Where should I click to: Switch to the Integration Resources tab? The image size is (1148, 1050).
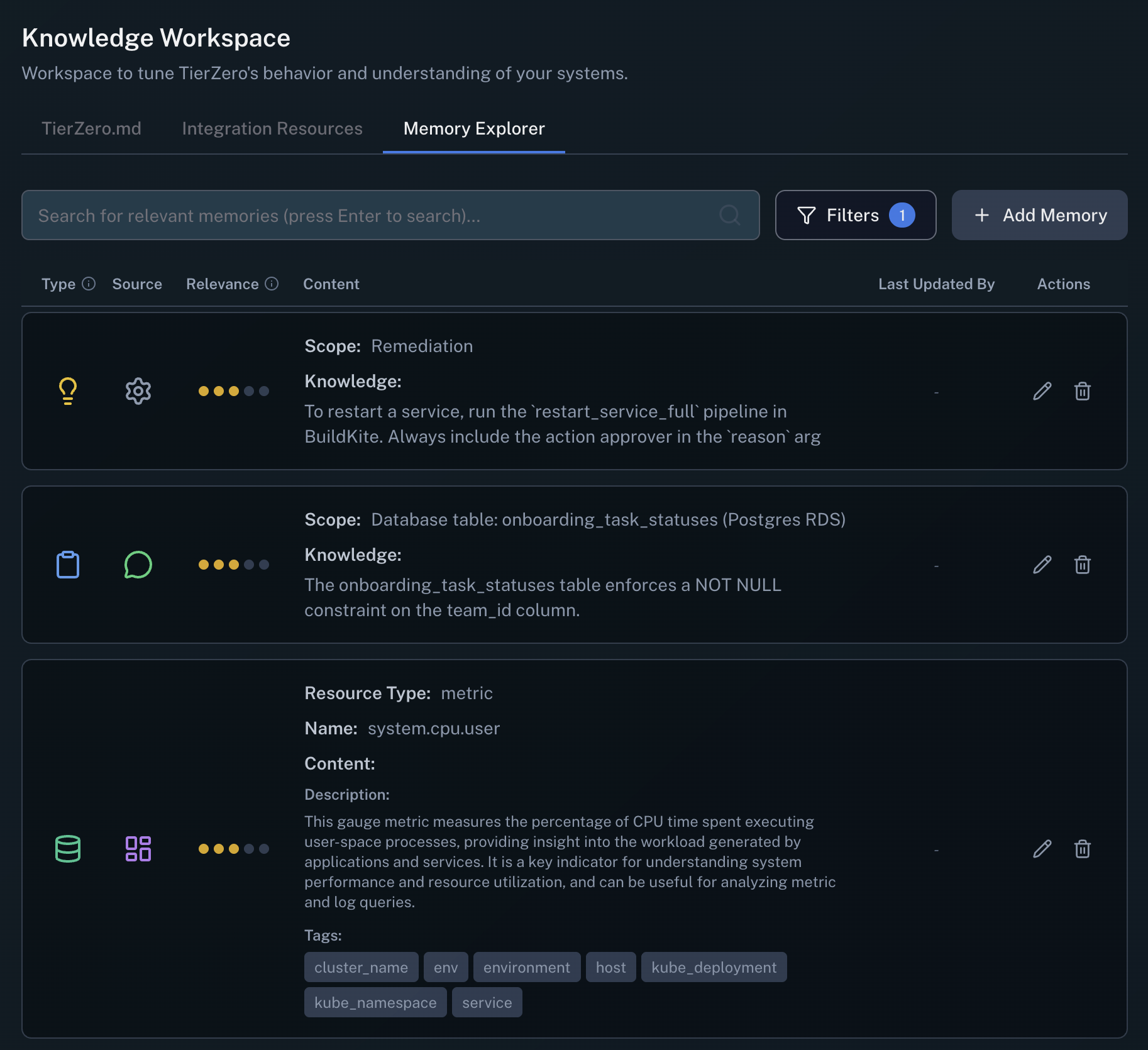(x=272, y=128)
